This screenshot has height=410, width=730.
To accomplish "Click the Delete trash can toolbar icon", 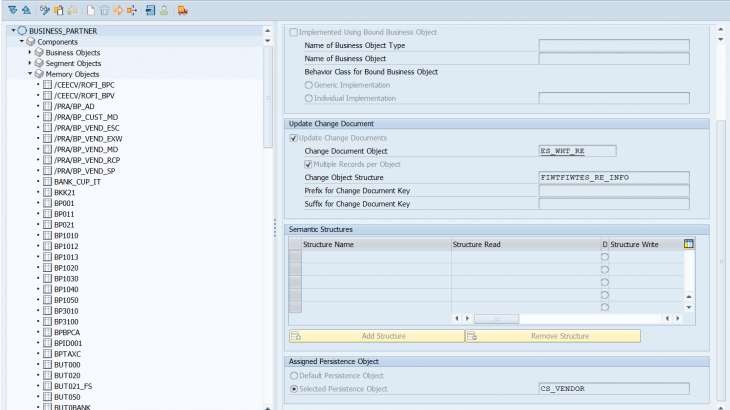I will 104,10.
